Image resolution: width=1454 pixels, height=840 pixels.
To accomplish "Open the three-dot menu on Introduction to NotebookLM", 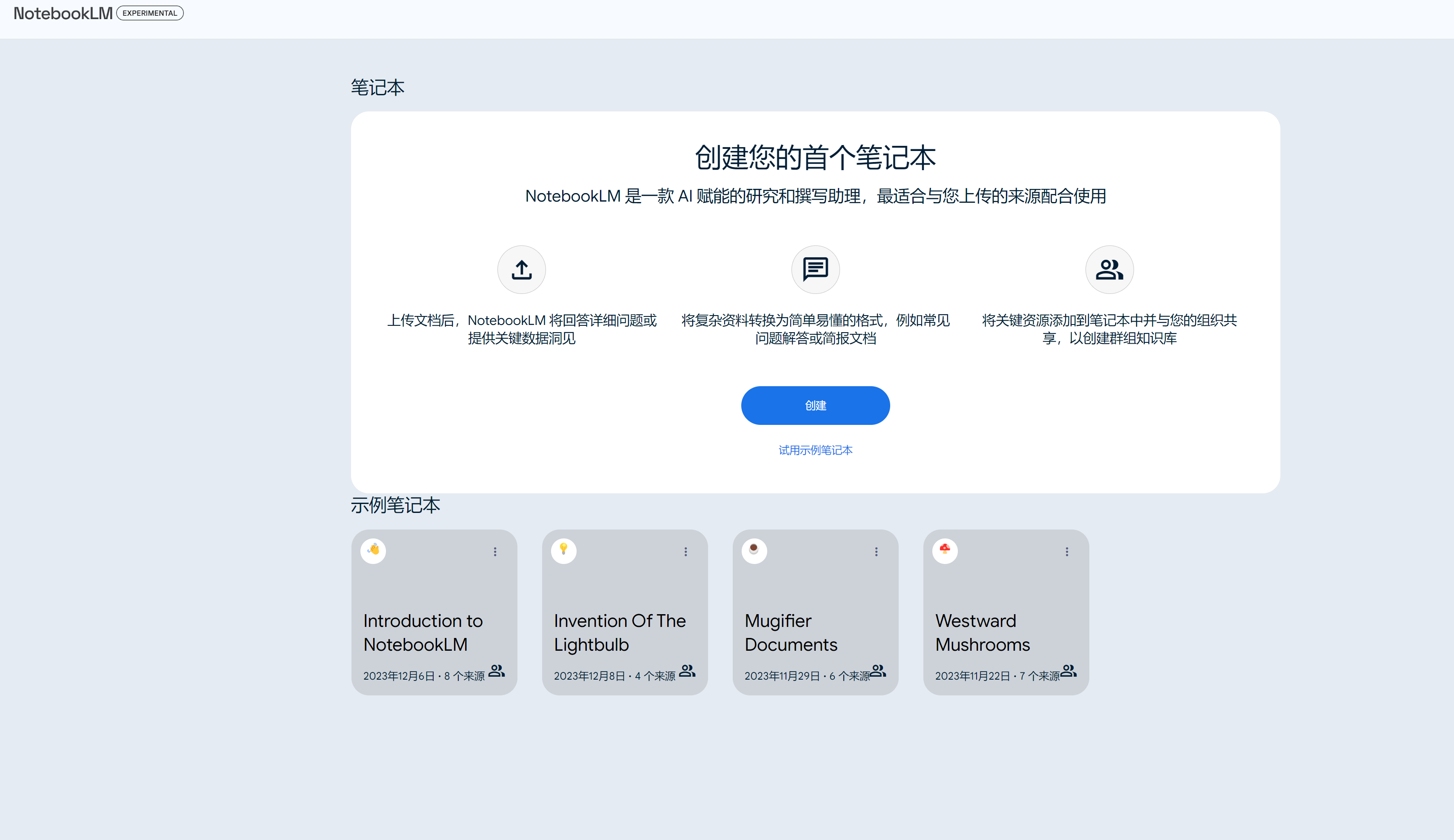I will [x=495, y=552].
